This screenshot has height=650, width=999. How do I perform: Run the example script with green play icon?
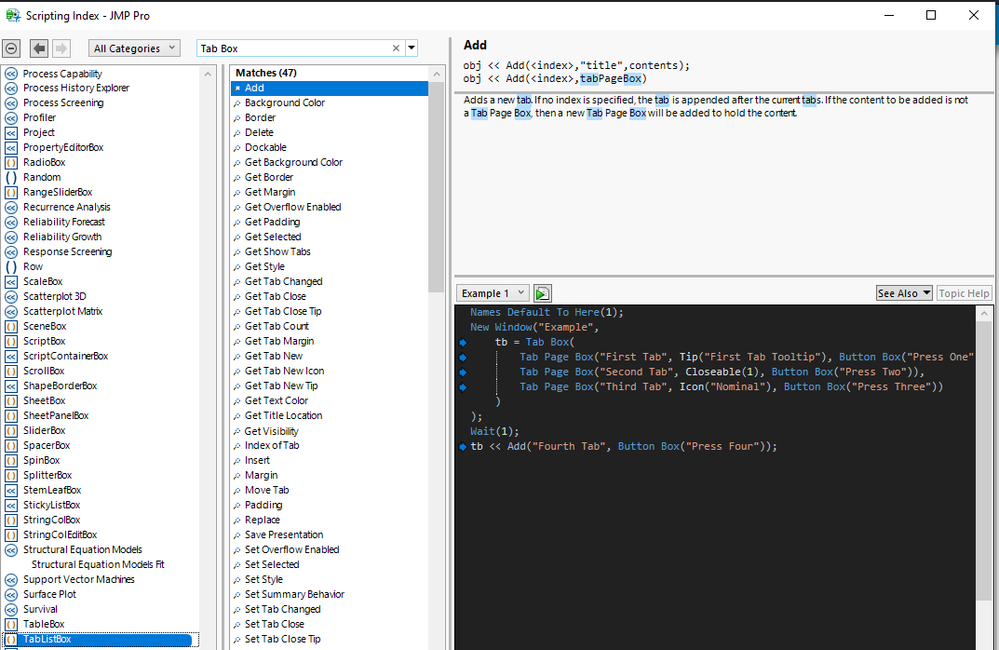tap(542, 293)
